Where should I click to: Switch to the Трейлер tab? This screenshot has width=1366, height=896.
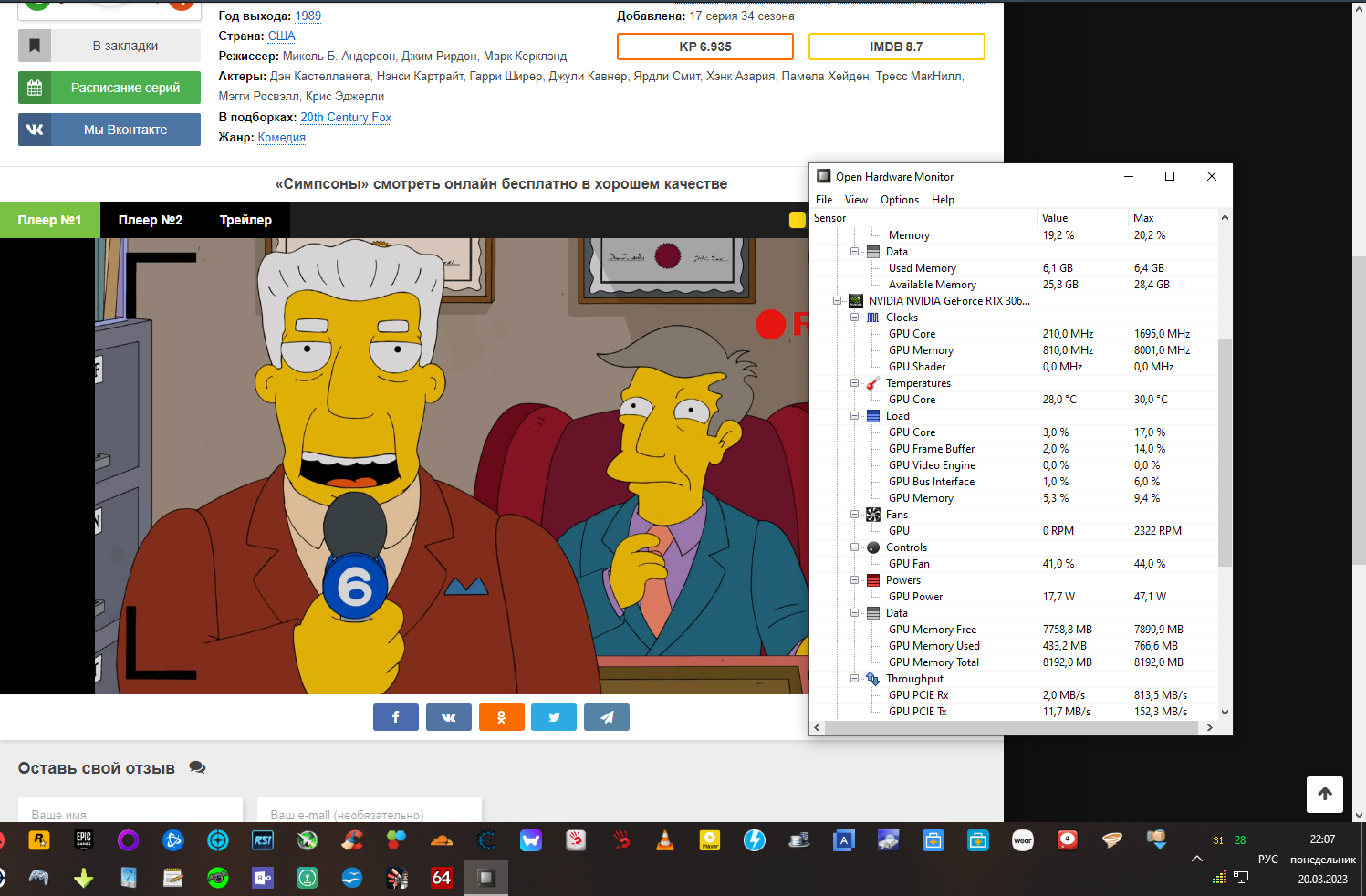pyautogui.click(x=245, y=220)
